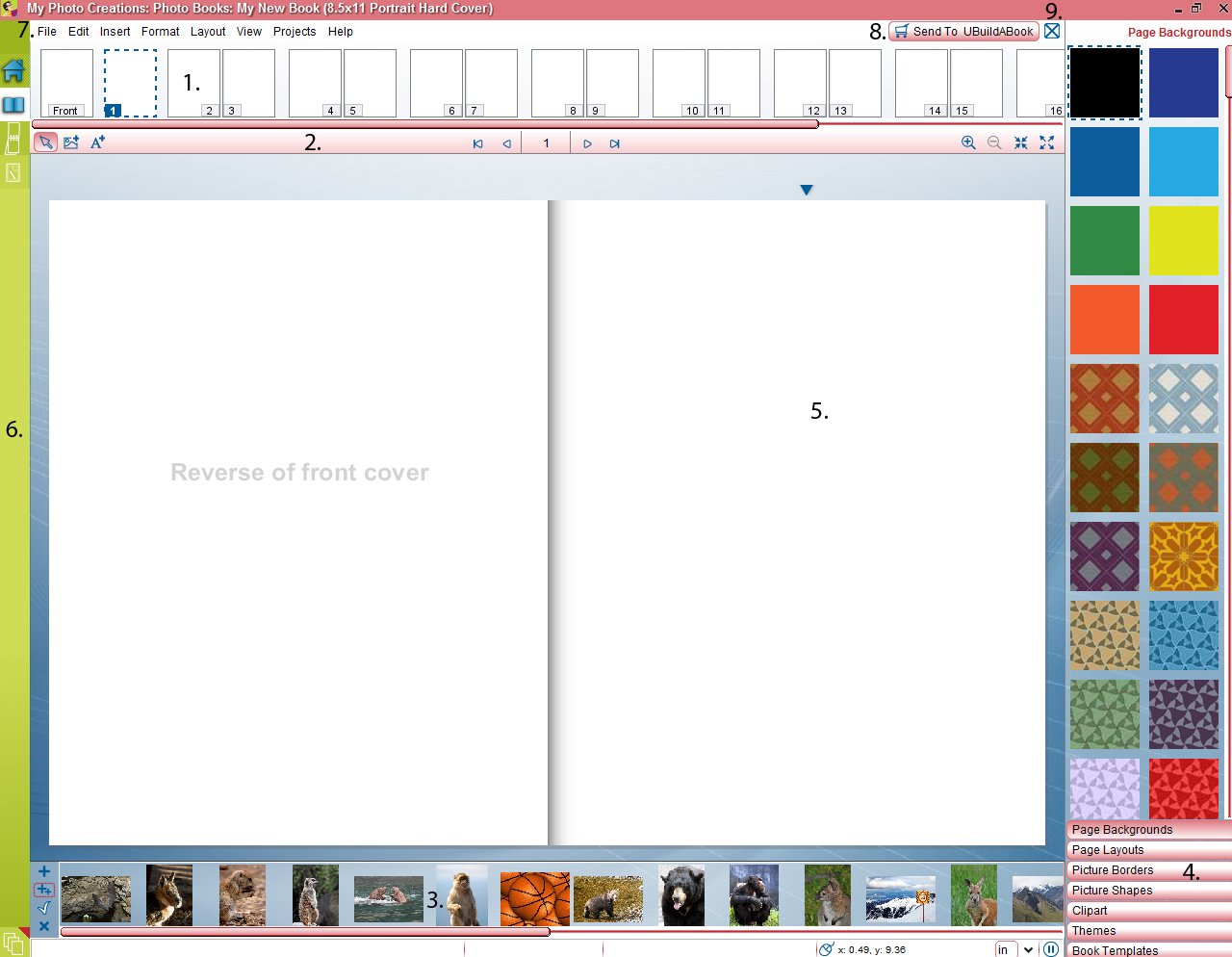Click the zoom out magnifier

[x=994, y=142]
